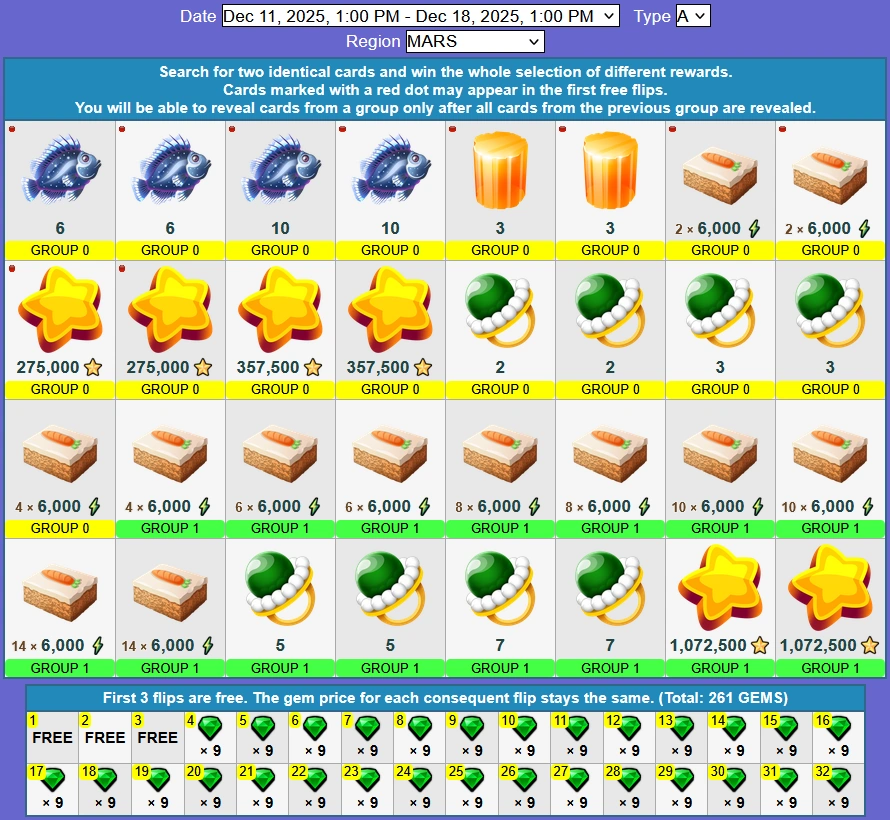Viewport: 890px width, 820px height.
Task: Click the green gem for flip 15
Action: [x=787, y=728]
